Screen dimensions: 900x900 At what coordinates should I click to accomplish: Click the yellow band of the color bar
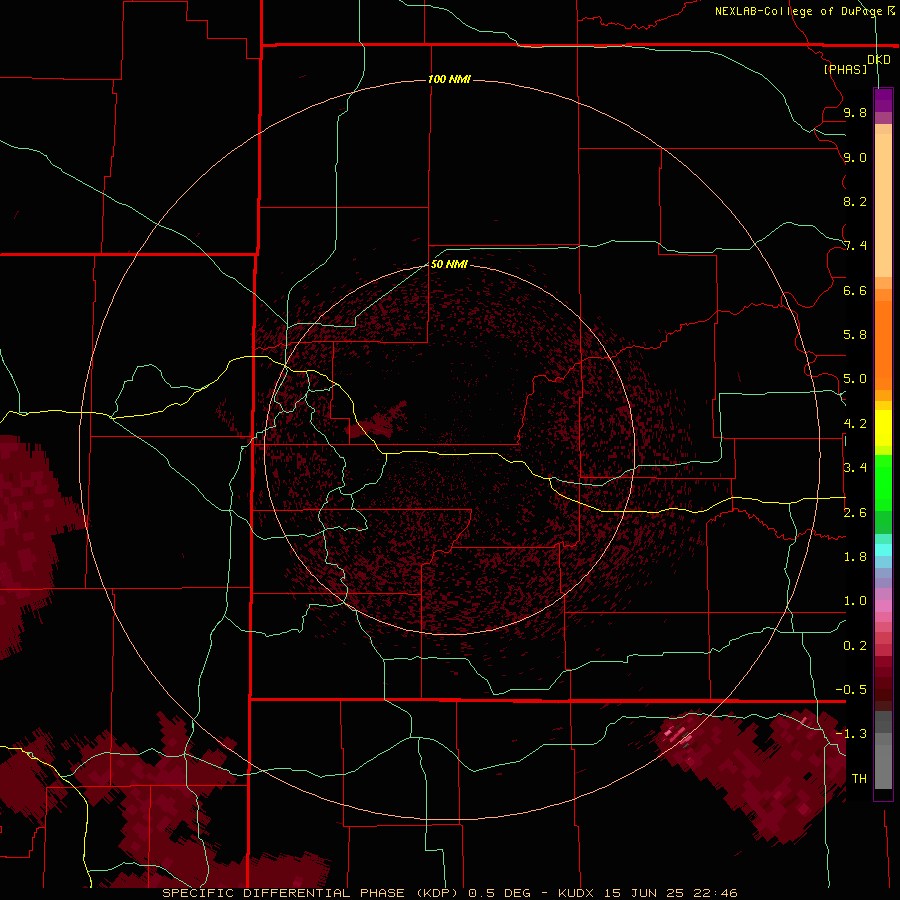[883, 428]
